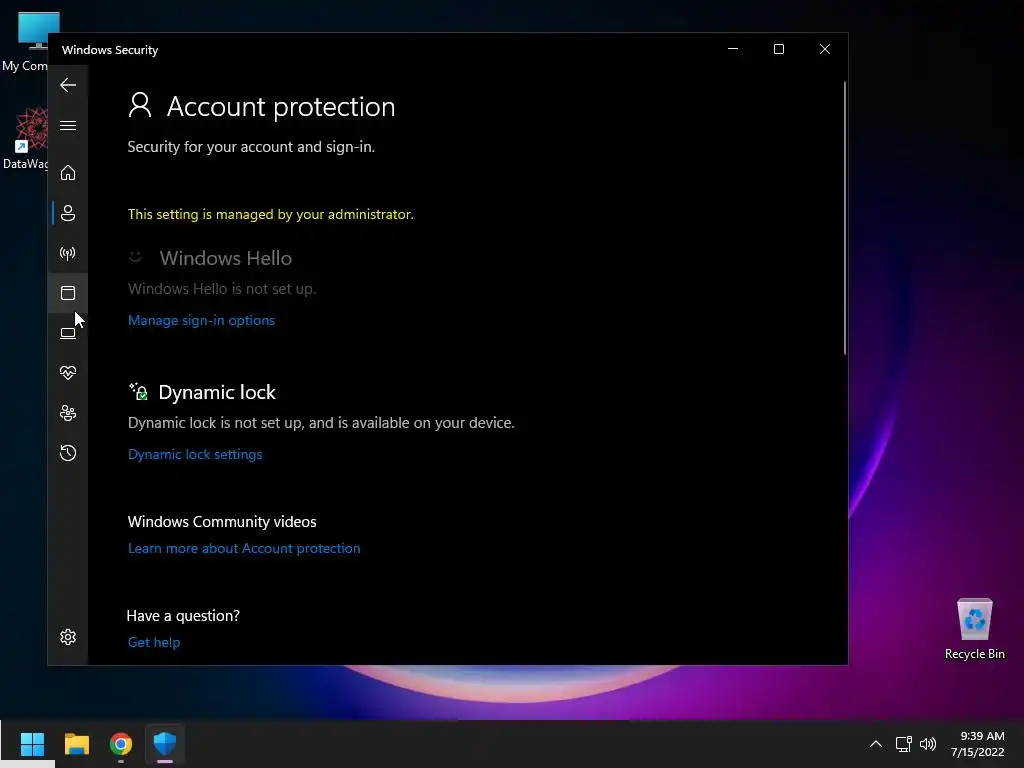1024x768 pixels.
Task: Click Windows Security shield taskbar icon
Action: click(x=165, y=744)
